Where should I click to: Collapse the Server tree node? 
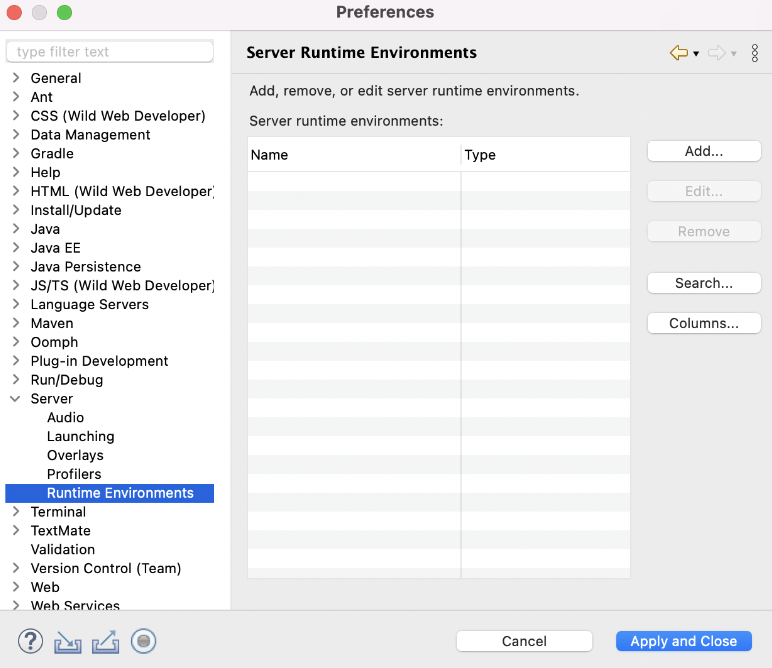(x=16, y=399)
